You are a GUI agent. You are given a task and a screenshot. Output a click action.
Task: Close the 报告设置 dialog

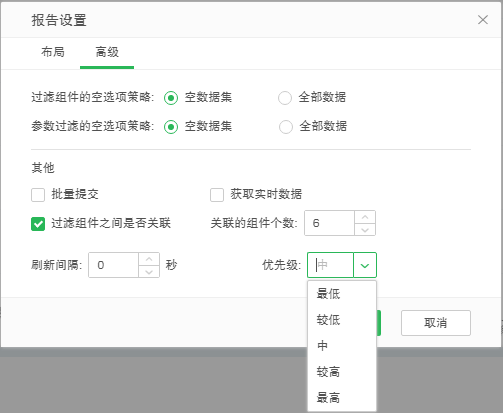click(483, 20)
